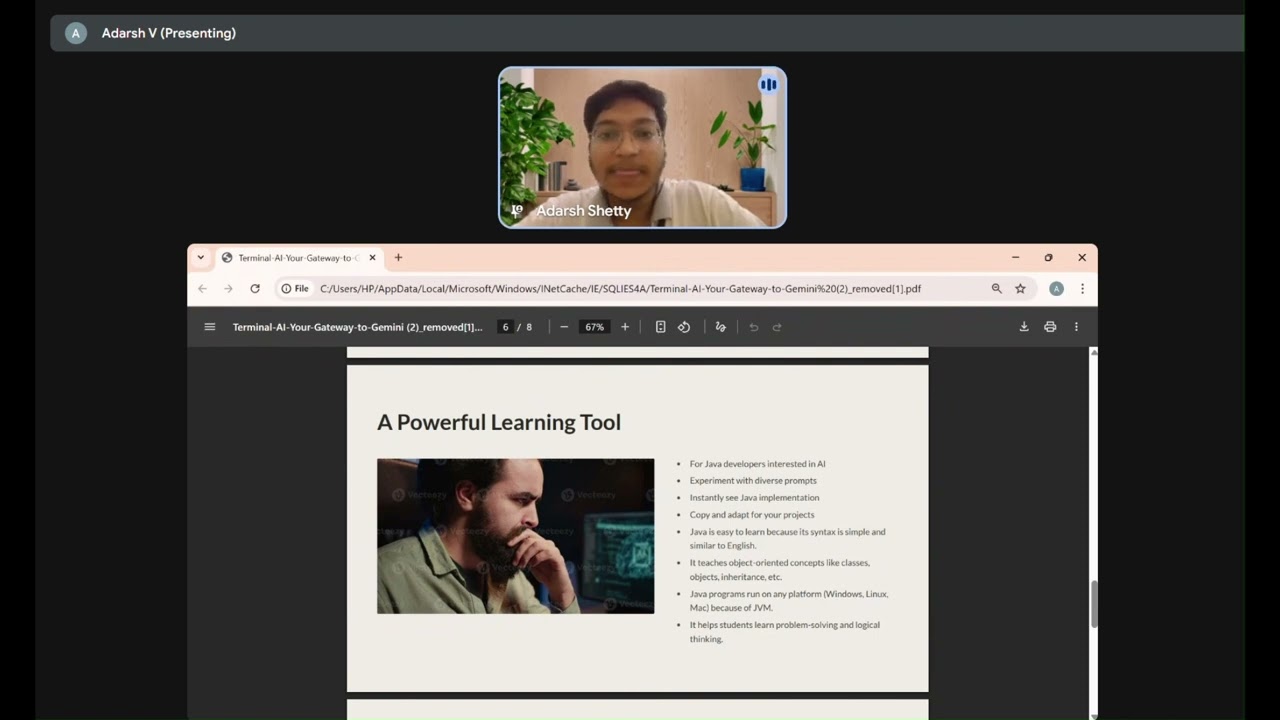
Task: Download the PDF file
Action: click(x=1024, y=327)
